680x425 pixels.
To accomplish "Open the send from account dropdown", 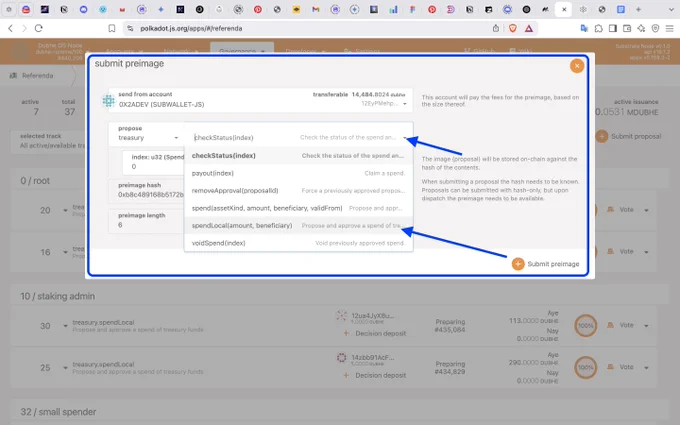I will tap(260, 100).
